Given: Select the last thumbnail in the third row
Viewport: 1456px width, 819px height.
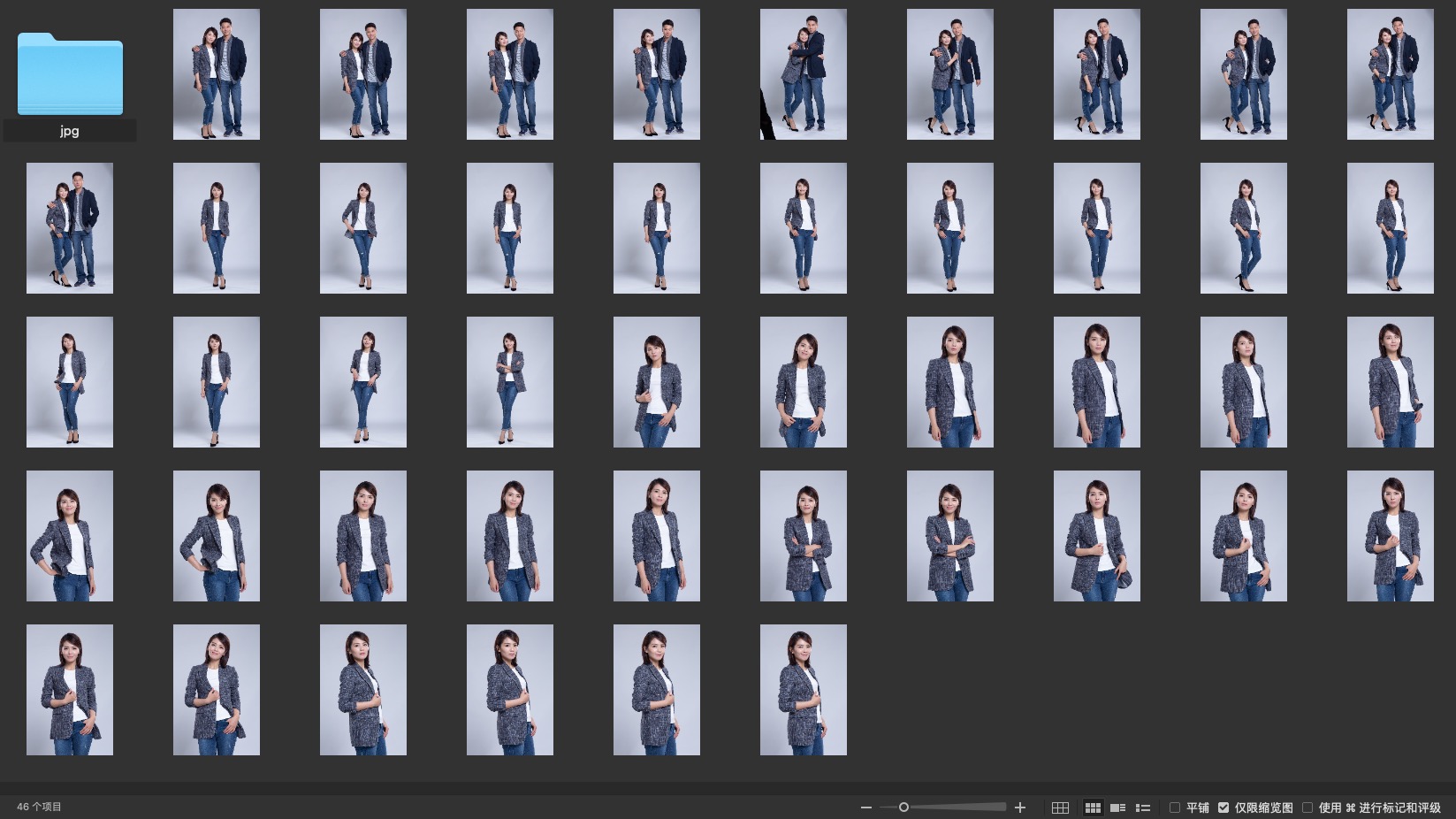Looking at the screenshot, I should (x=1391, y=382).
